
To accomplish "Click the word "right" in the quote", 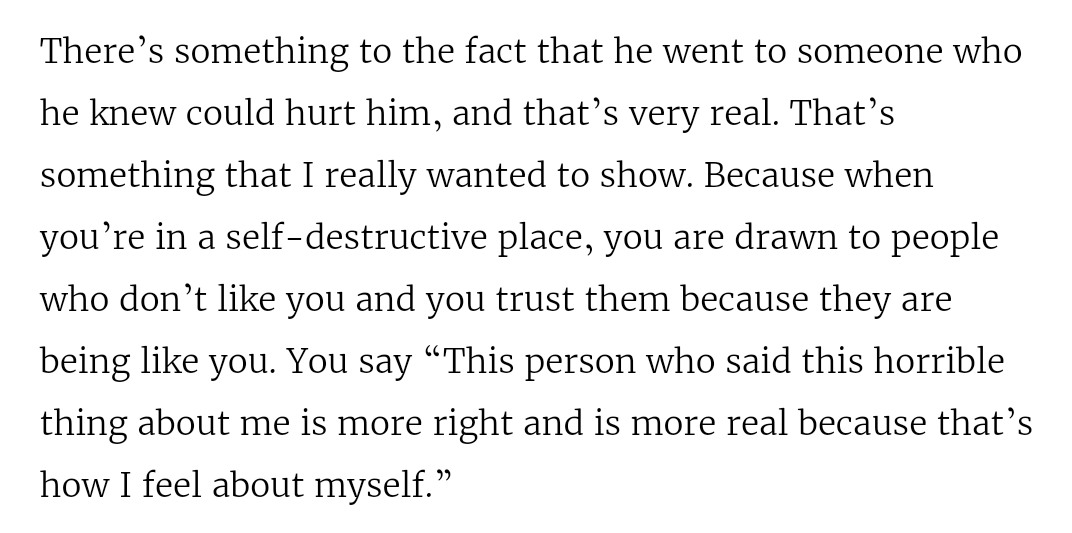I will (472, 424).
